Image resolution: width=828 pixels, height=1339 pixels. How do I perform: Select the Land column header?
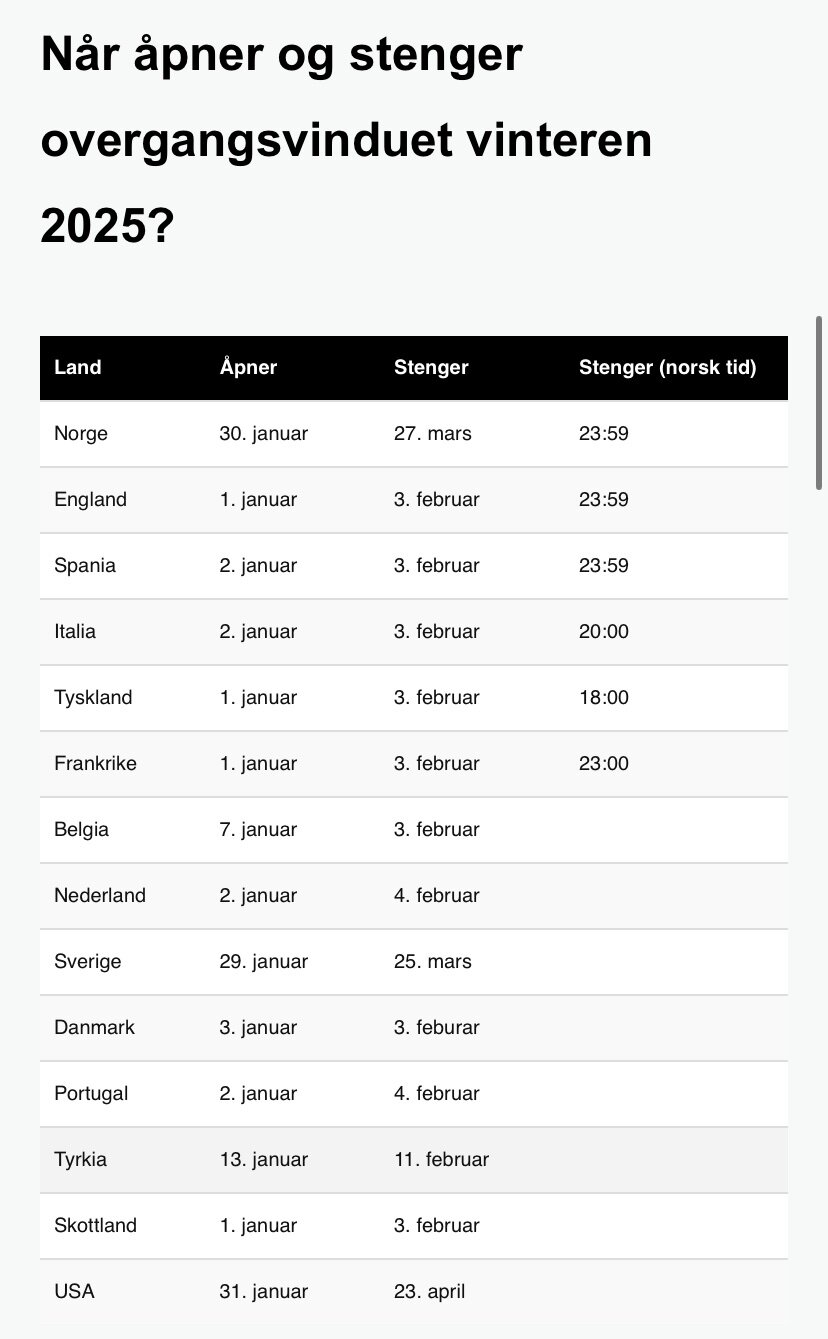(x=78, y=367)
